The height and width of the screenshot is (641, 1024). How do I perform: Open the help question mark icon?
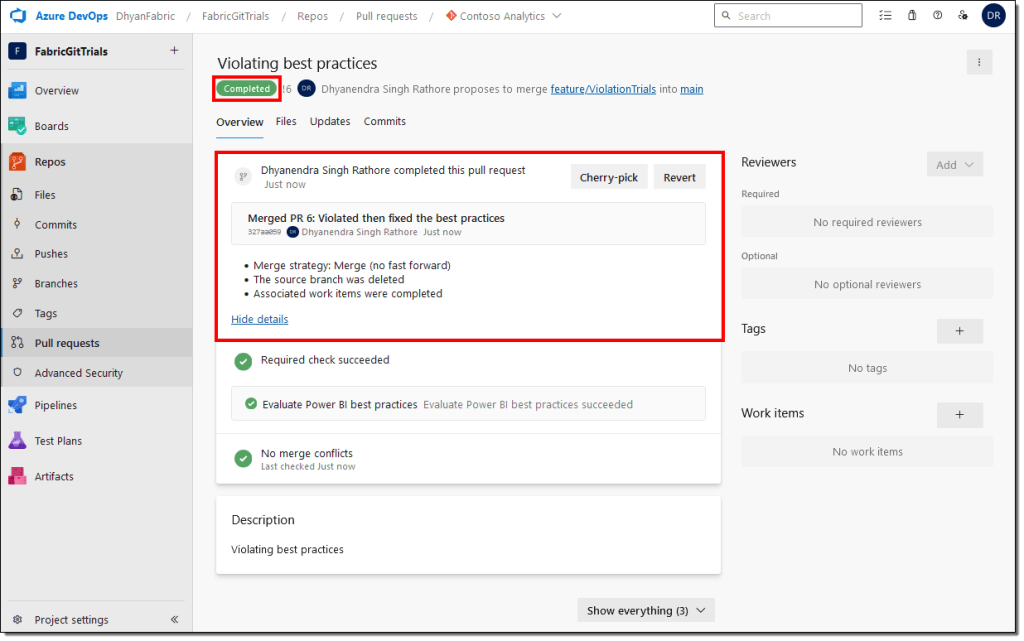tap(937, 16)
